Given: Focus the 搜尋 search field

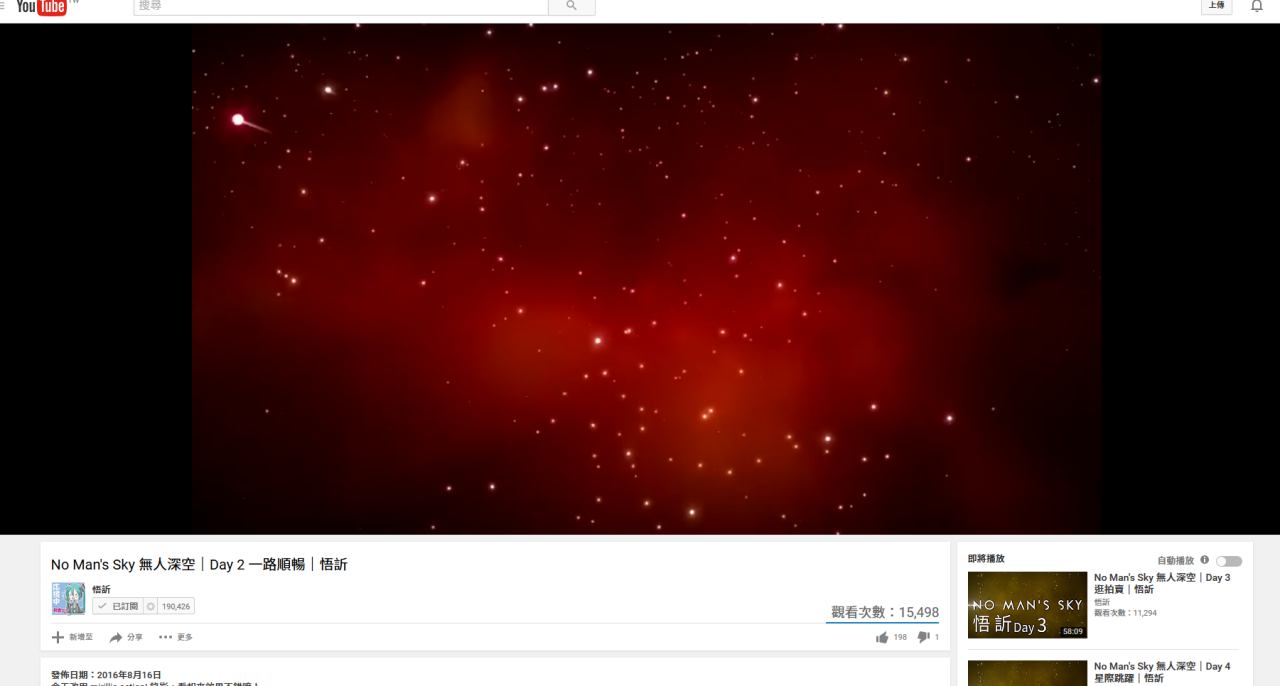Looking at the screenshot, I should (x=341, y=6).
